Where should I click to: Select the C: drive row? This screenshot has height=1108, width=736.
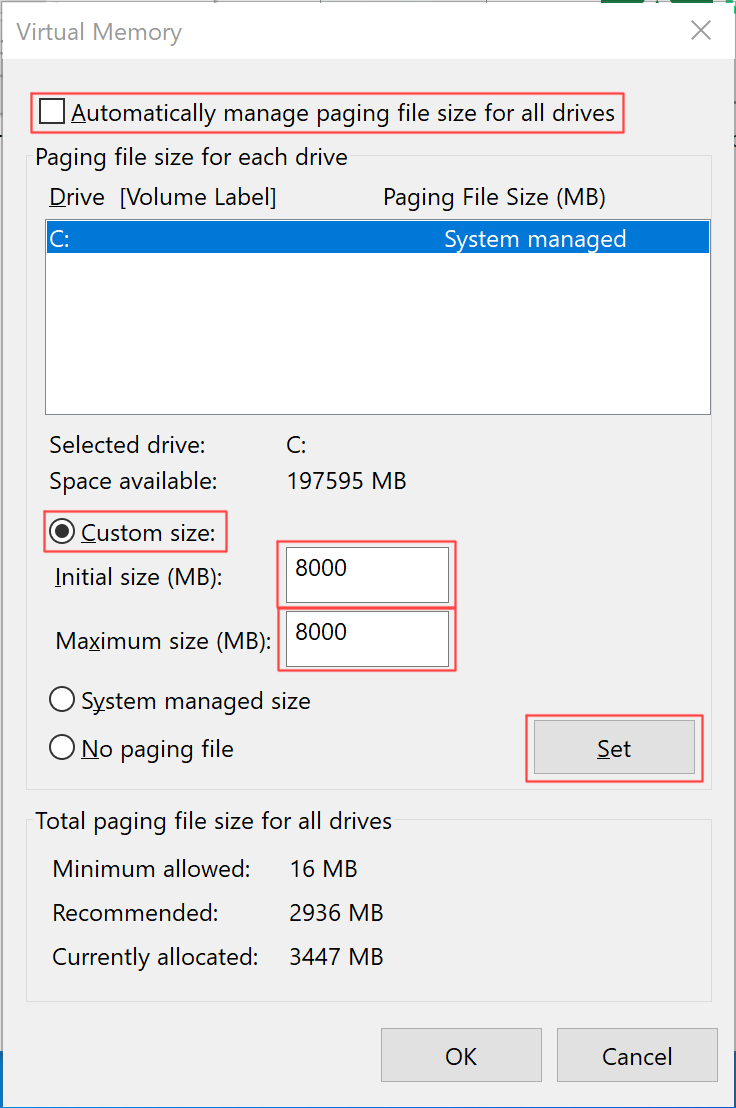tap(378, 238)
